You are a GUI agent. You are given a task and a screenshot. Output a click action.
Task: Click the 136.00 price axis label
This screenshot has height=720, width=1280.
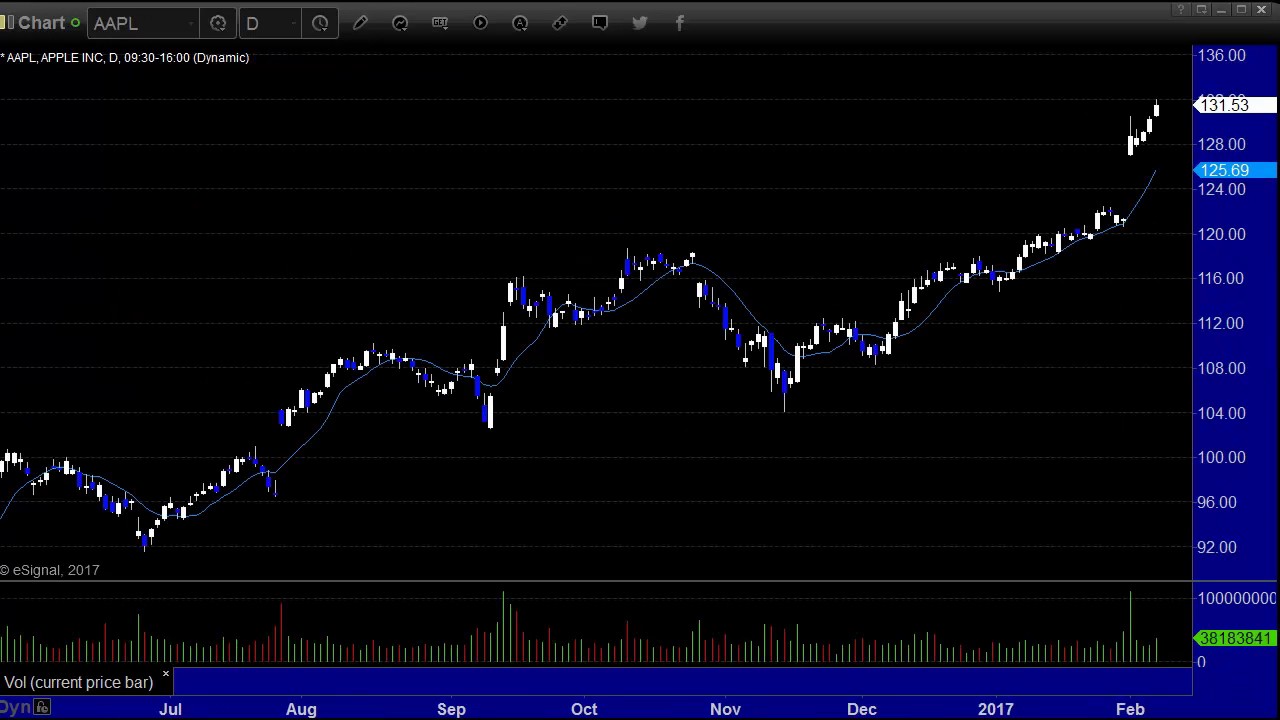(x=1222, y=55)
